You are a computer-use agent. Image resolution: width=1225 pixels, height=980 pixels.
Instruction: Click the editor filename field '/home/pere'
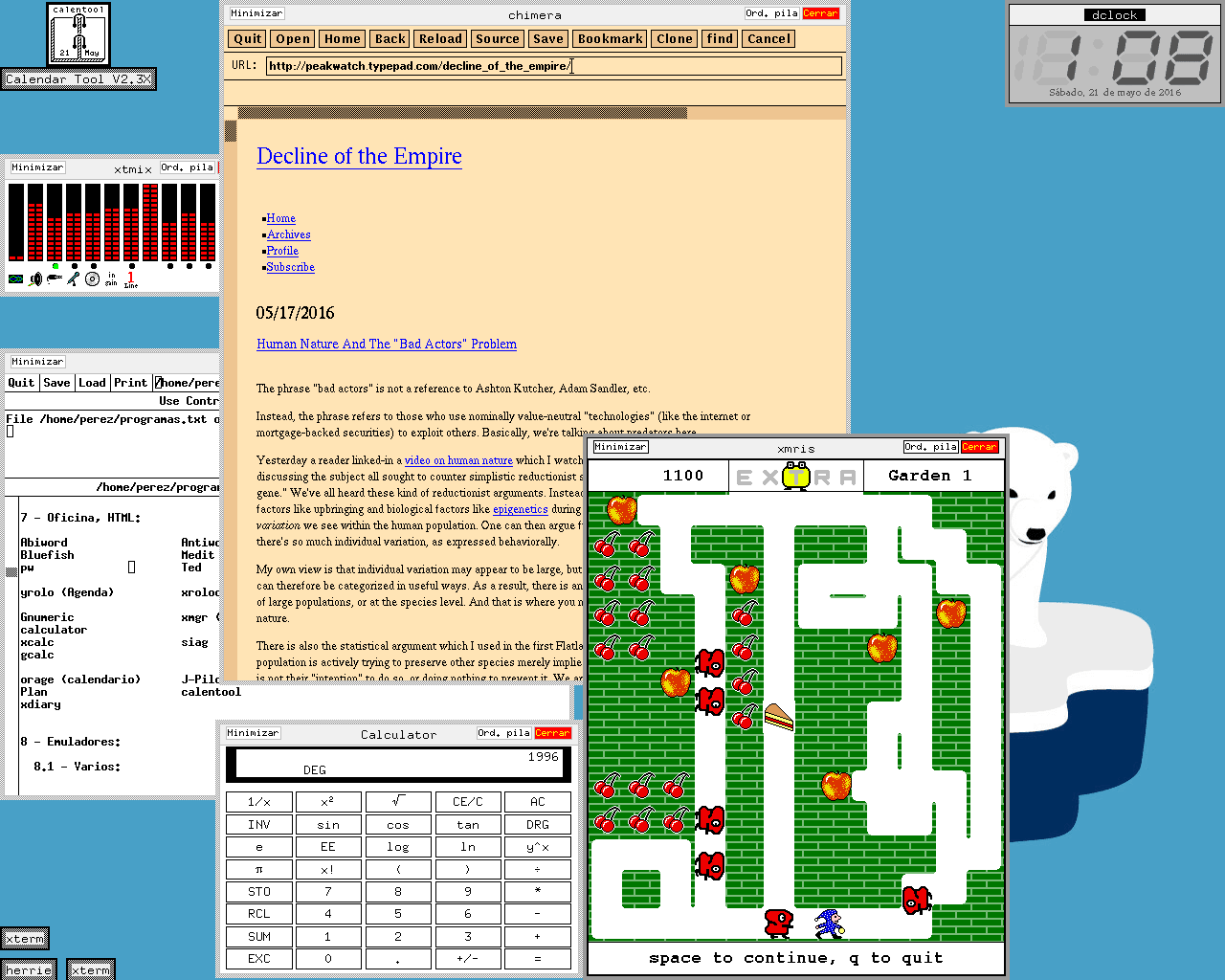click(187, 383)
